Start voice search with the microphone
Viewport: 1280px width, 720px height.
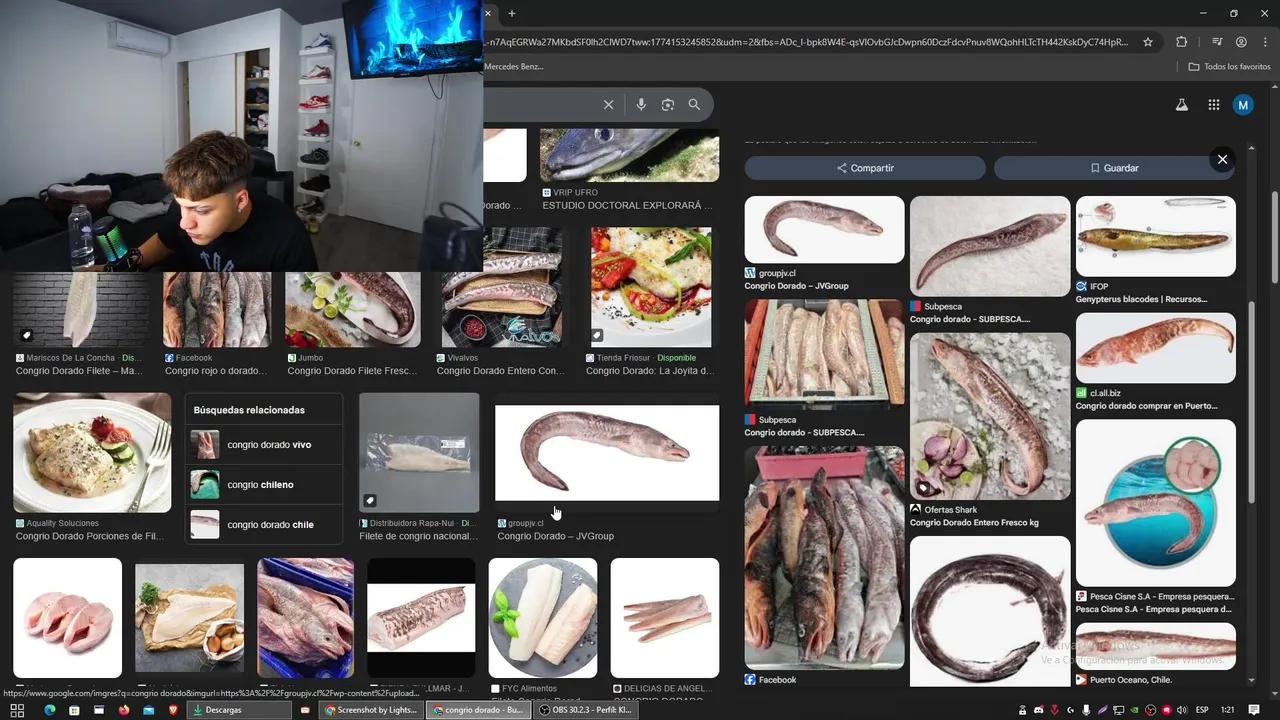[x=641, y=105]
